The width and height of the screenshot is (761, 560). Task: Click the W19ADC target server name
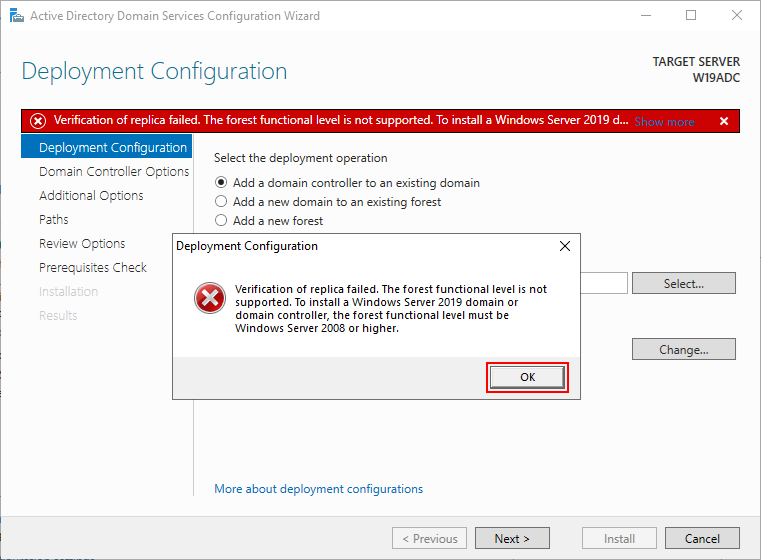pos(716,78)
